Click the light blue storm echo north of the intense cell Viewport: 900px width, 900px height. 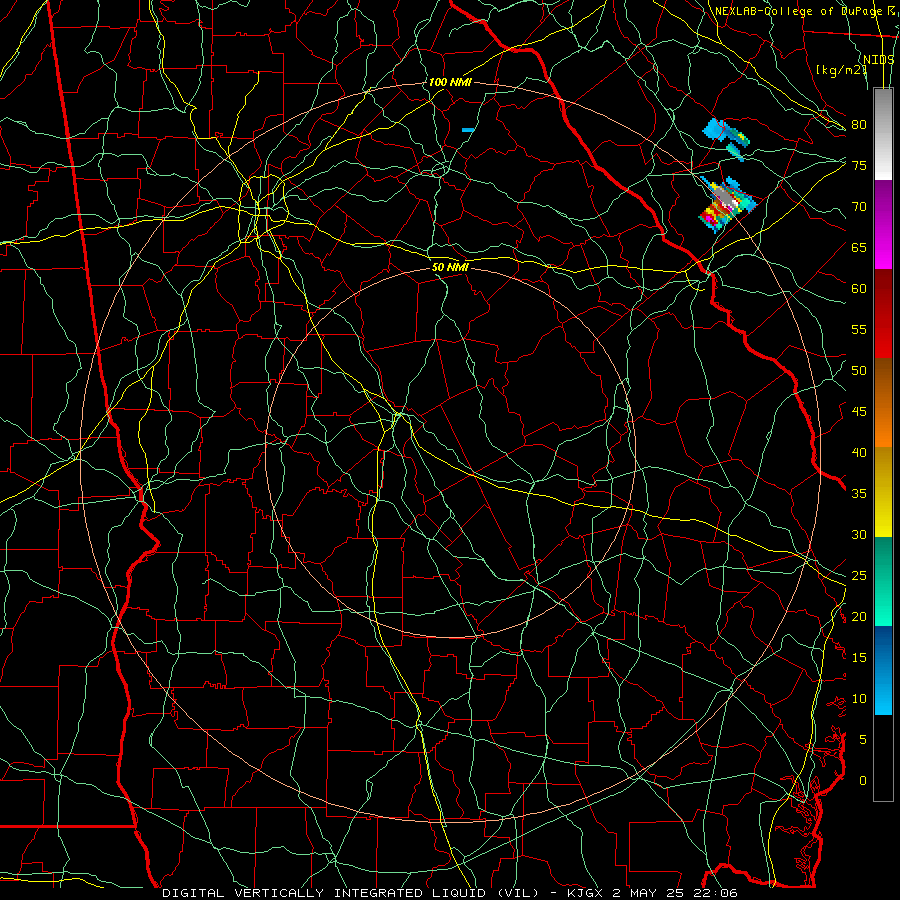pos(727,138)
